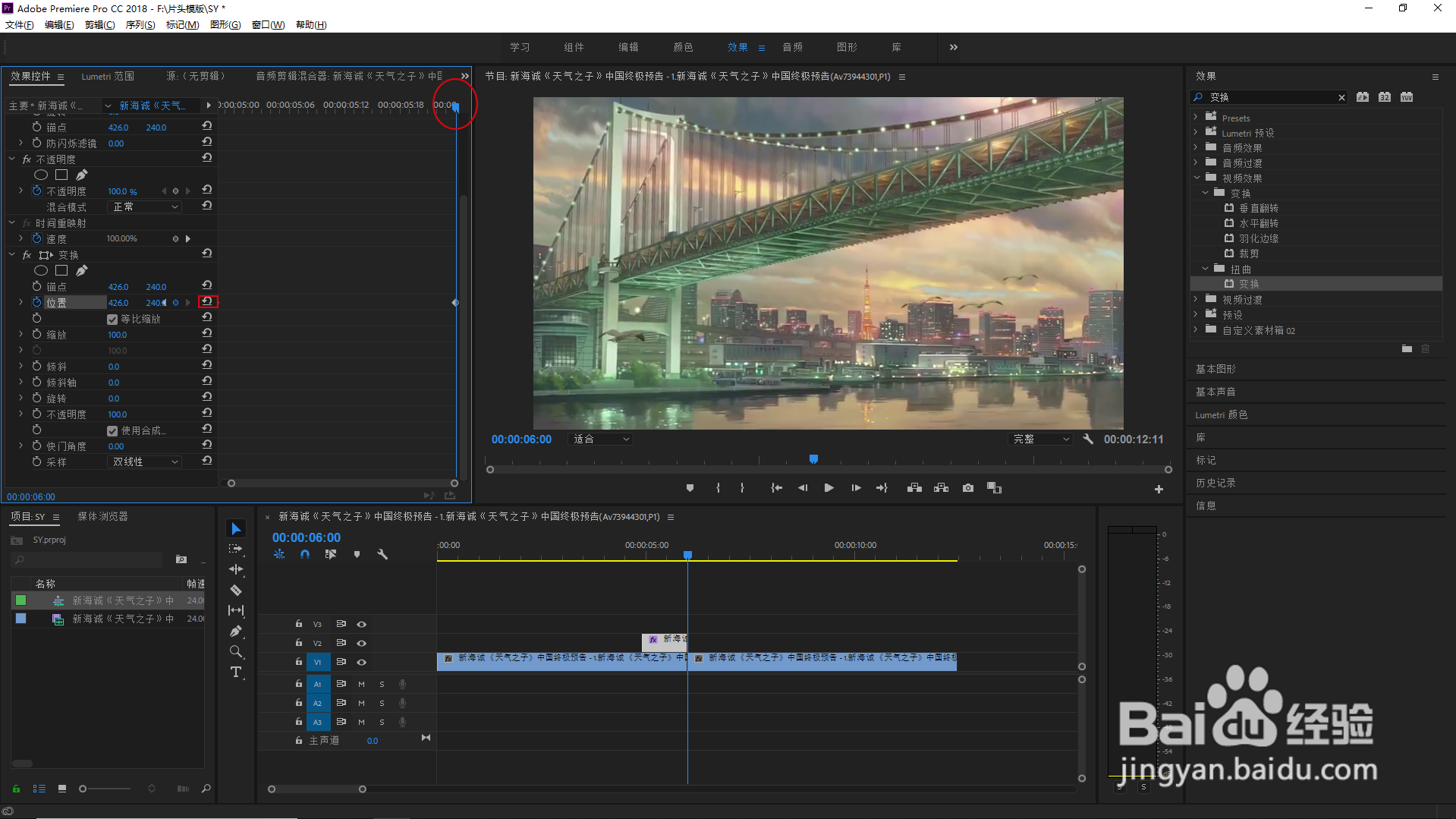Open the 文件(F) menu

pos(20,24)
